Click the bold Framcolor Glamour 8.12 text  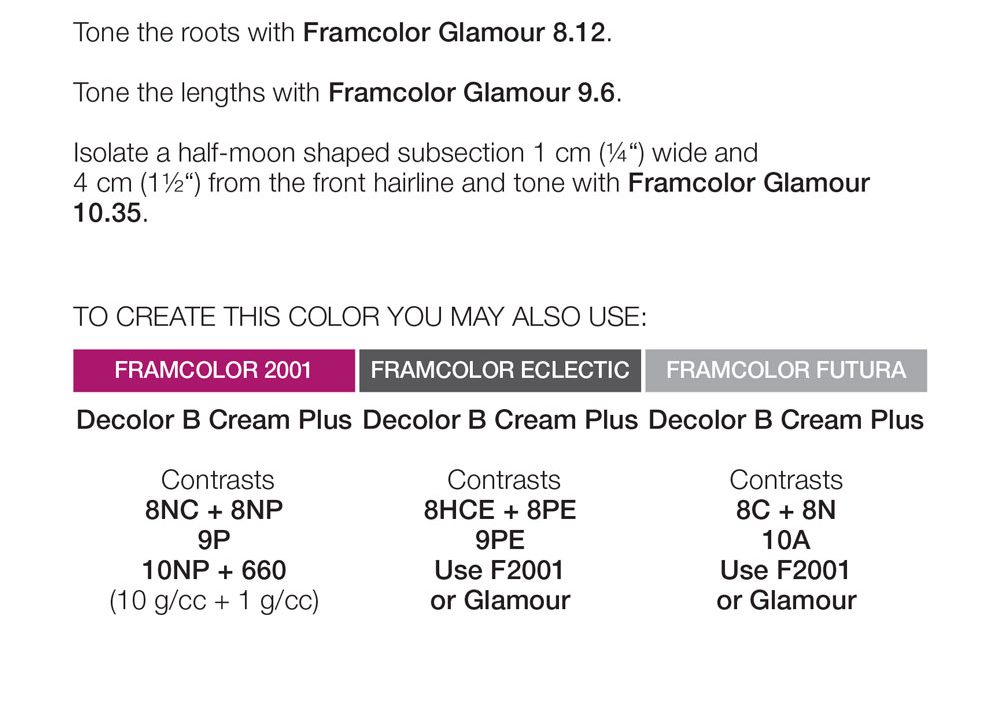(x=455, y=32)
